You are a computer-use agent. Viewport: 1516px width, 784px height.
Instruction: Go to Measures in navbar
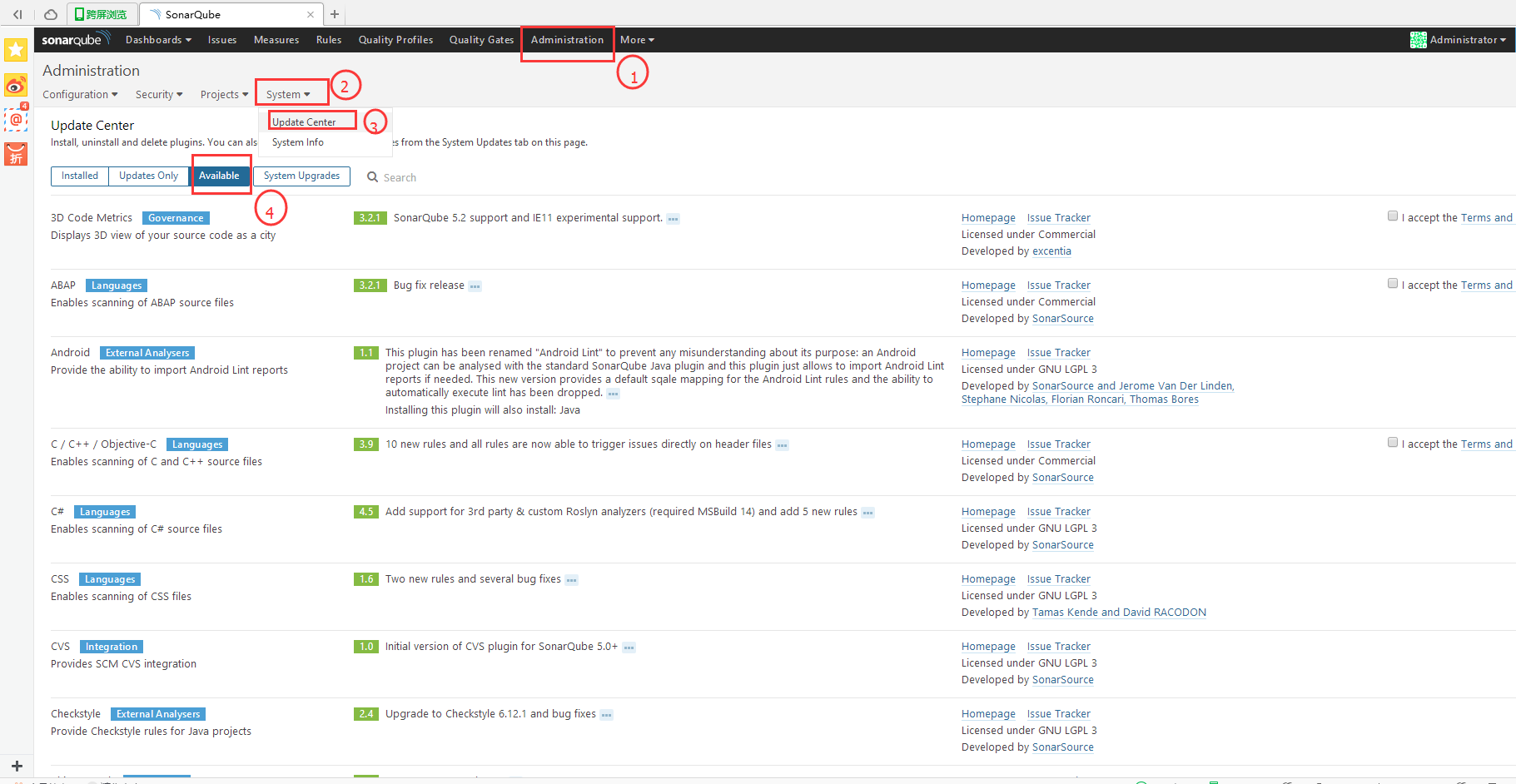(276, 40)
